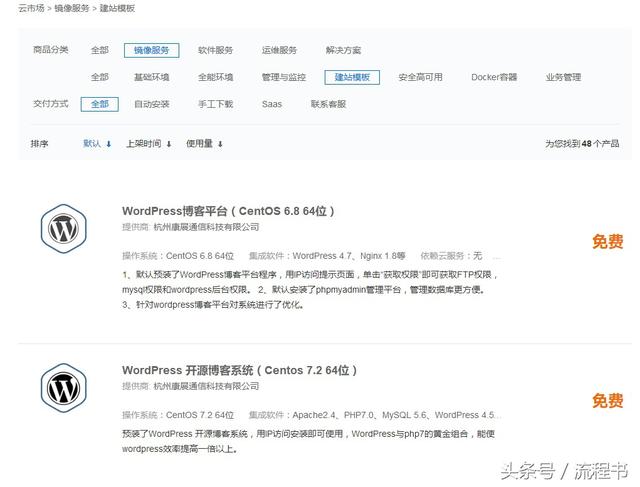
Task: Open the WordPress CentOS 6.8 product logo
Action: 64,229
